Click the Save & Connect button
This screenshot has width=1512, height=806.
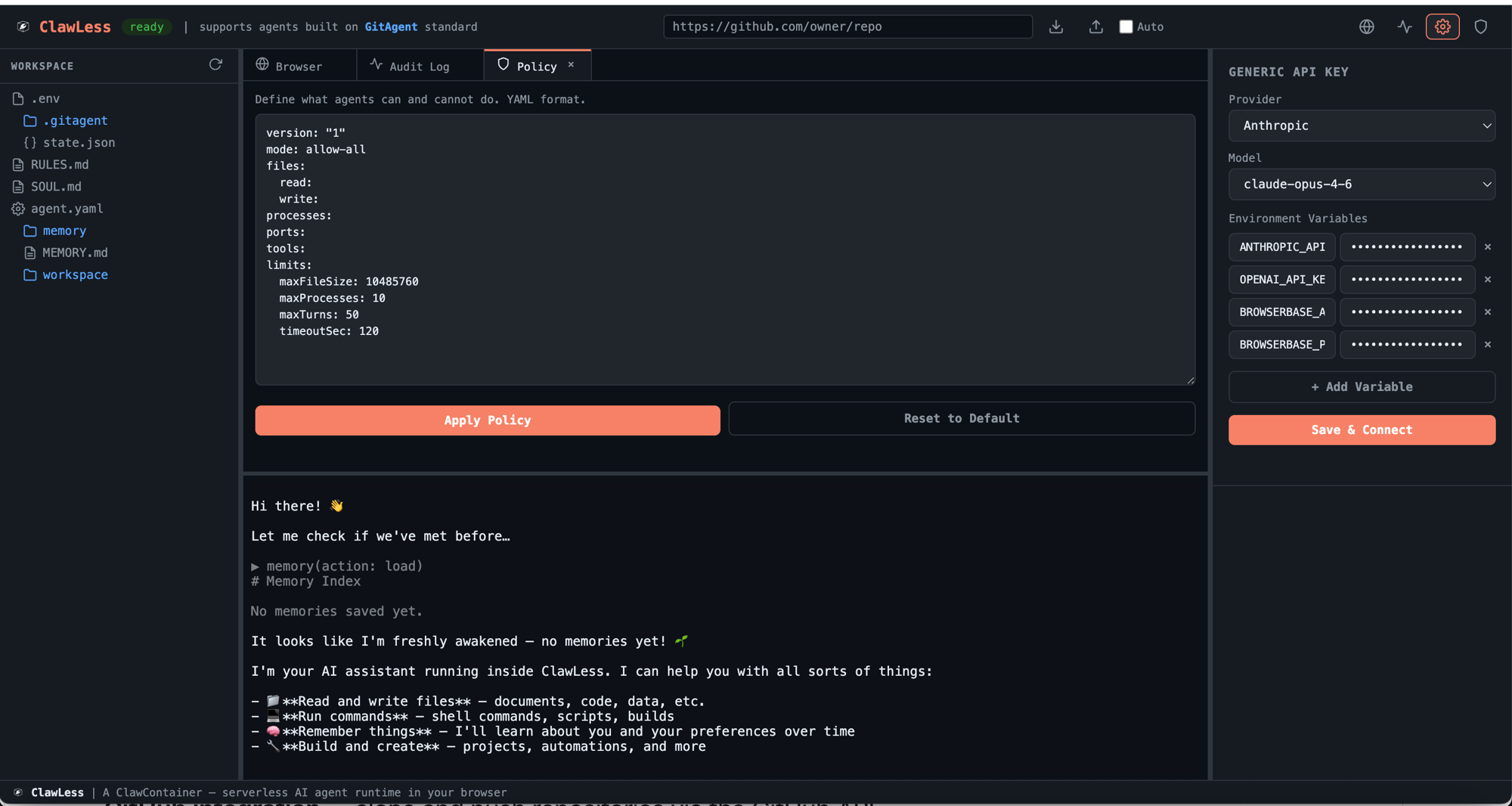[1361, 429]
